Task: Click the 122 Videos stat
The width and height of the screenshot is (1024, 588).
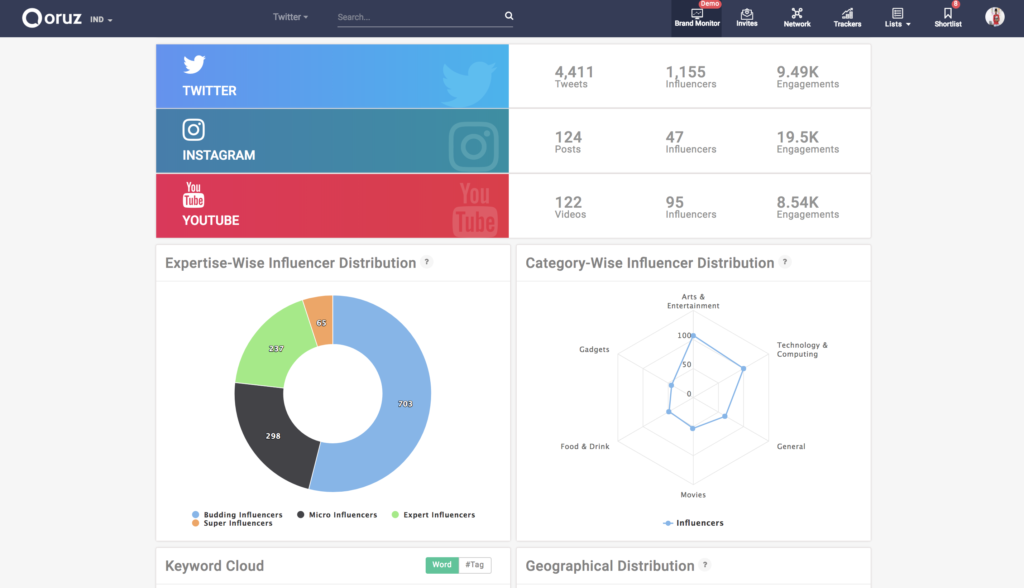Action: (570, 206)
